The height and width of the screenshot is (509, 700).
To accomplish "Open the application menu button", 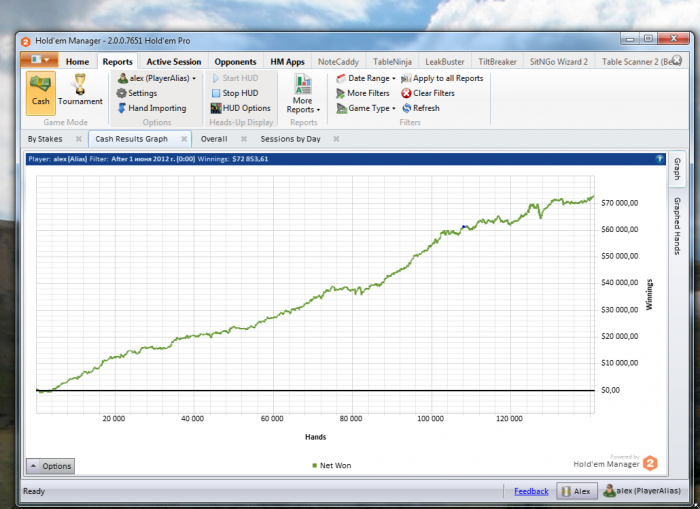I will pos(40,60).
